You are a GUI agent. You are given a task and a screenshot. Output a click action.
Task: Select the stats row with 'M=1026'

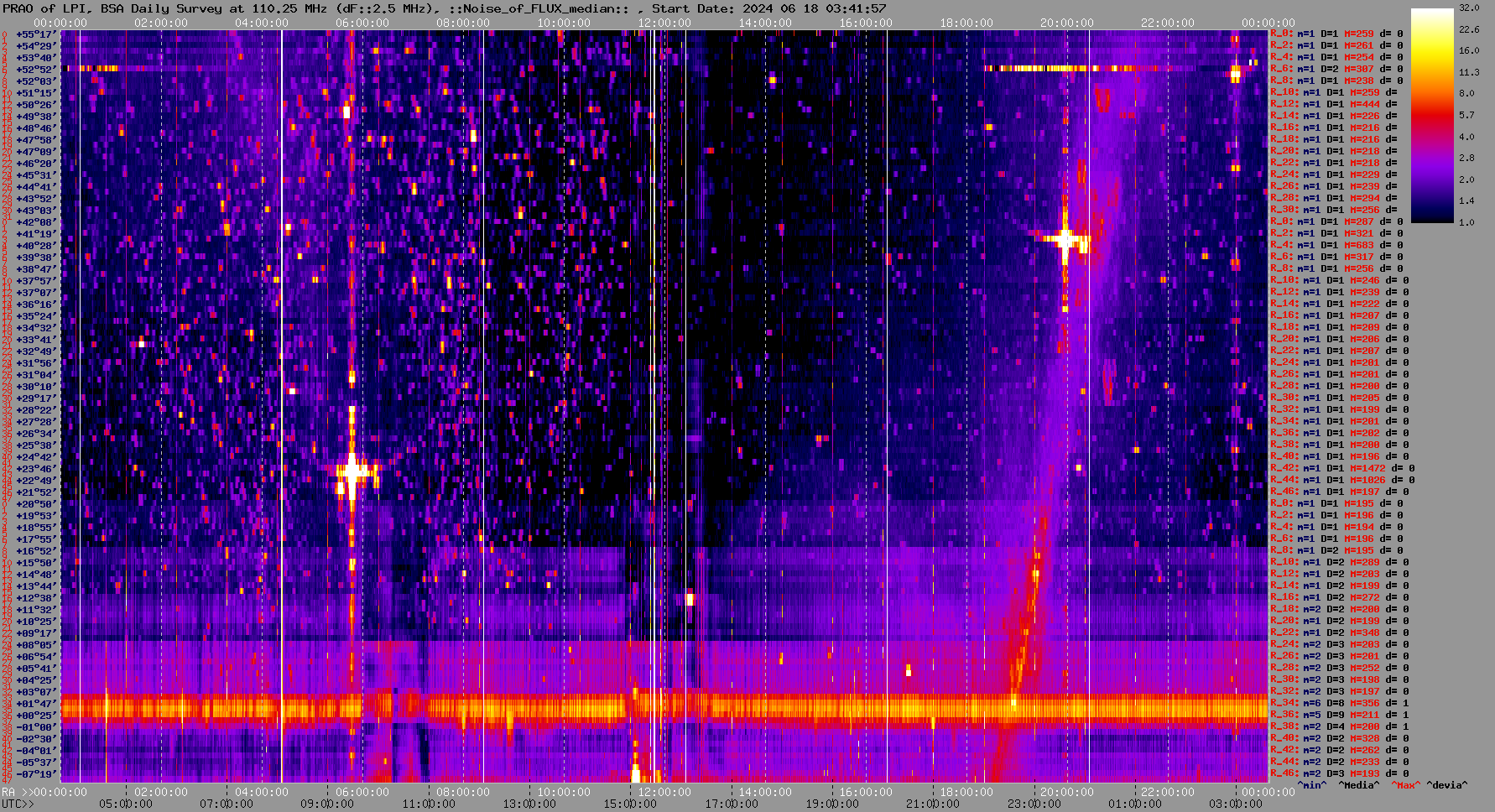point(1342,480)
